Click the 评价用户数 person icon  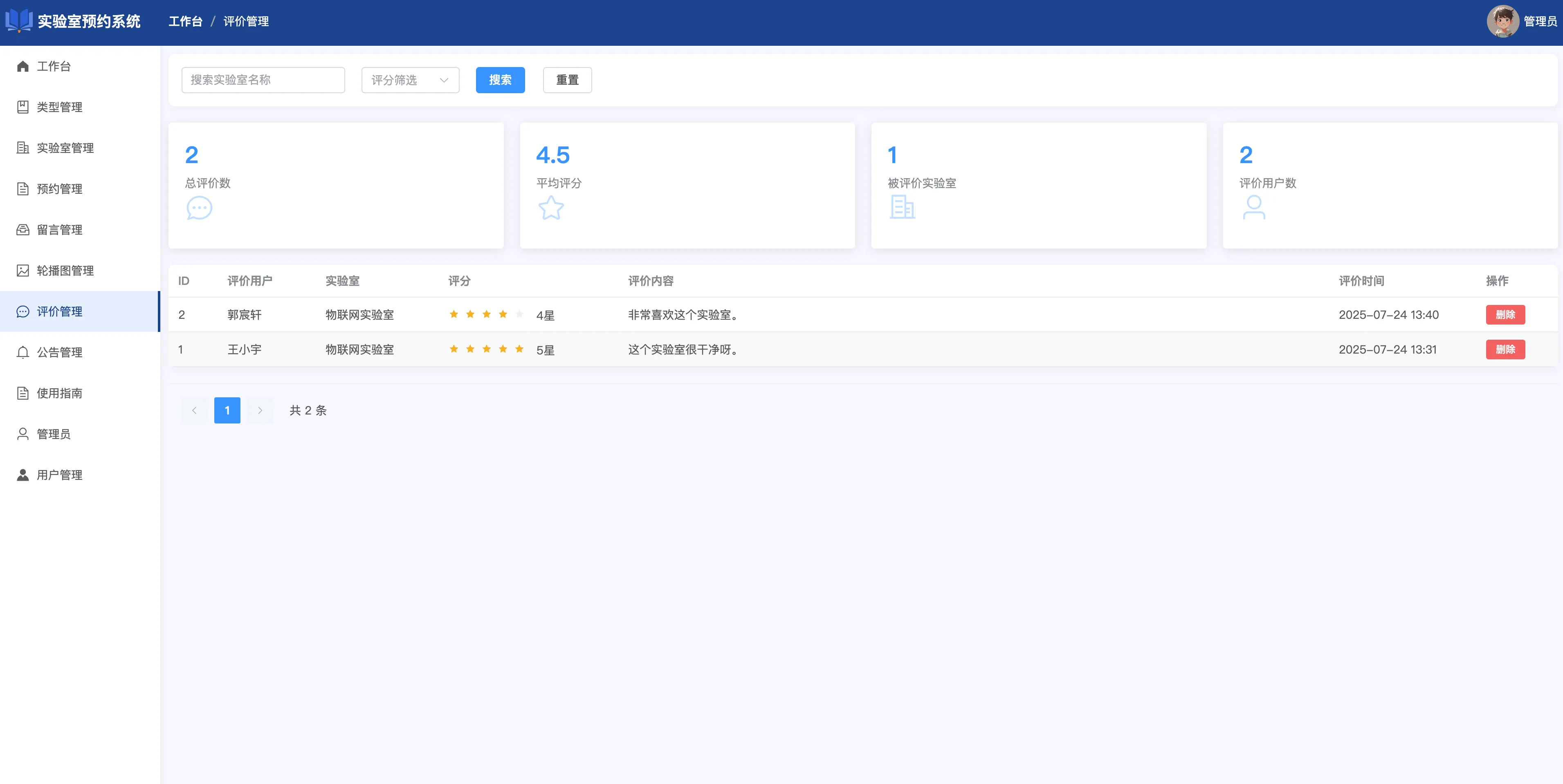pos(1253,208)
